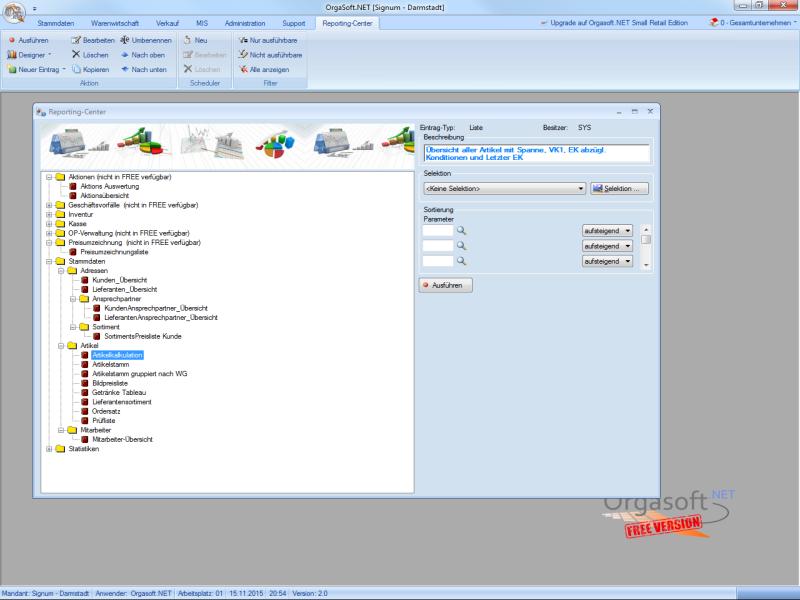Filter to Nur ausführbare reports
800x600 pixels.
coord(242,40)
